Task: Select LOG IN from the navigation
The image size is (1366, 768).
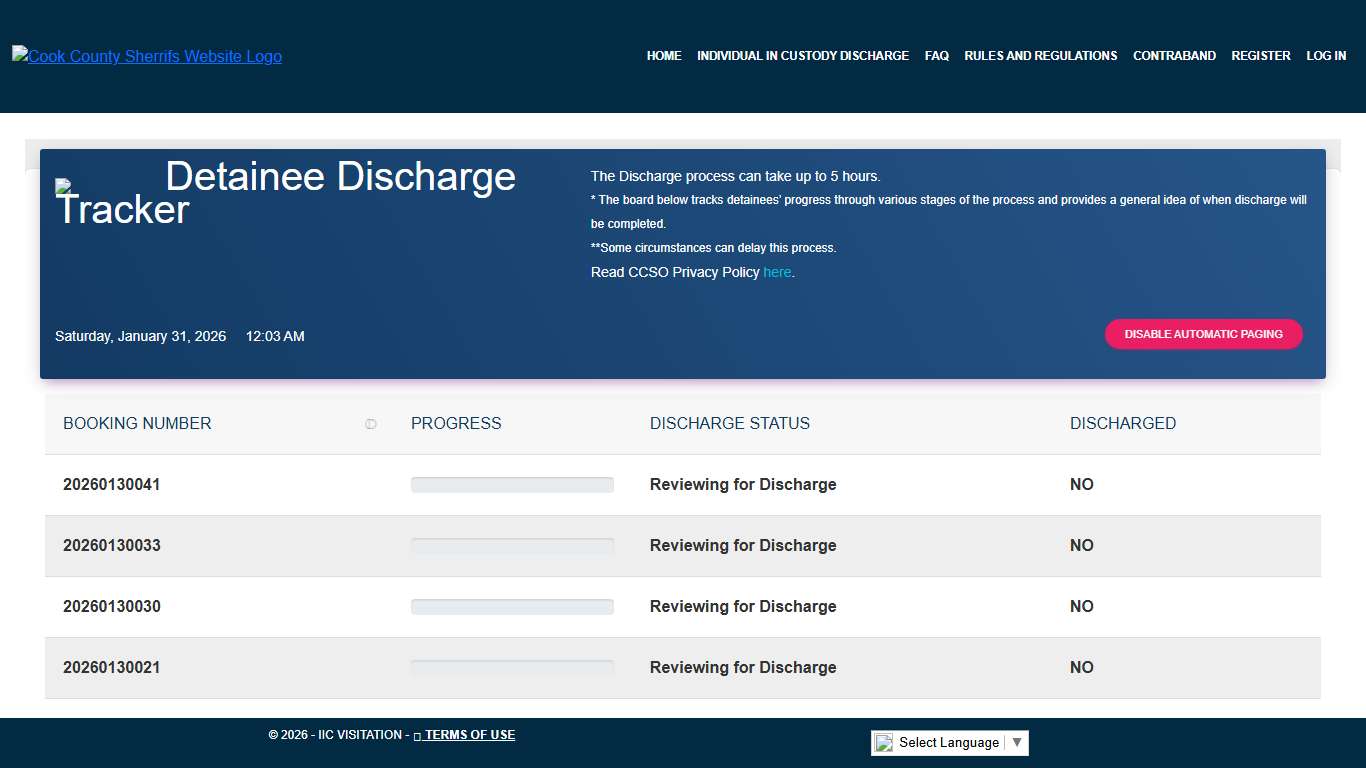Action: click(x=1325, y=56)
